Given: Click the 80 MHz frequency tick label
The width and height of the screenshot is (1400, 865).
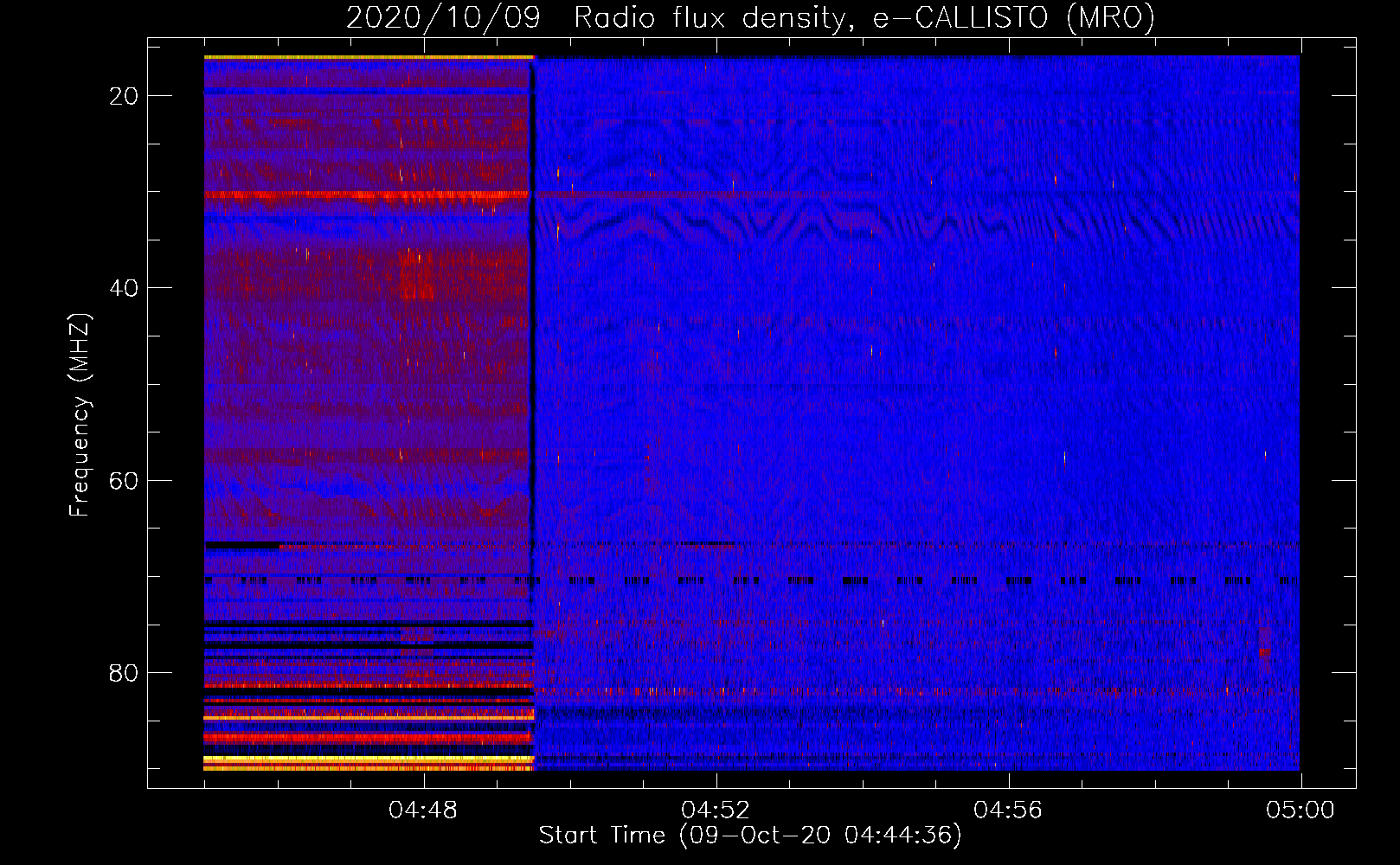Looking at the screenshot, I should pos(125,673).
